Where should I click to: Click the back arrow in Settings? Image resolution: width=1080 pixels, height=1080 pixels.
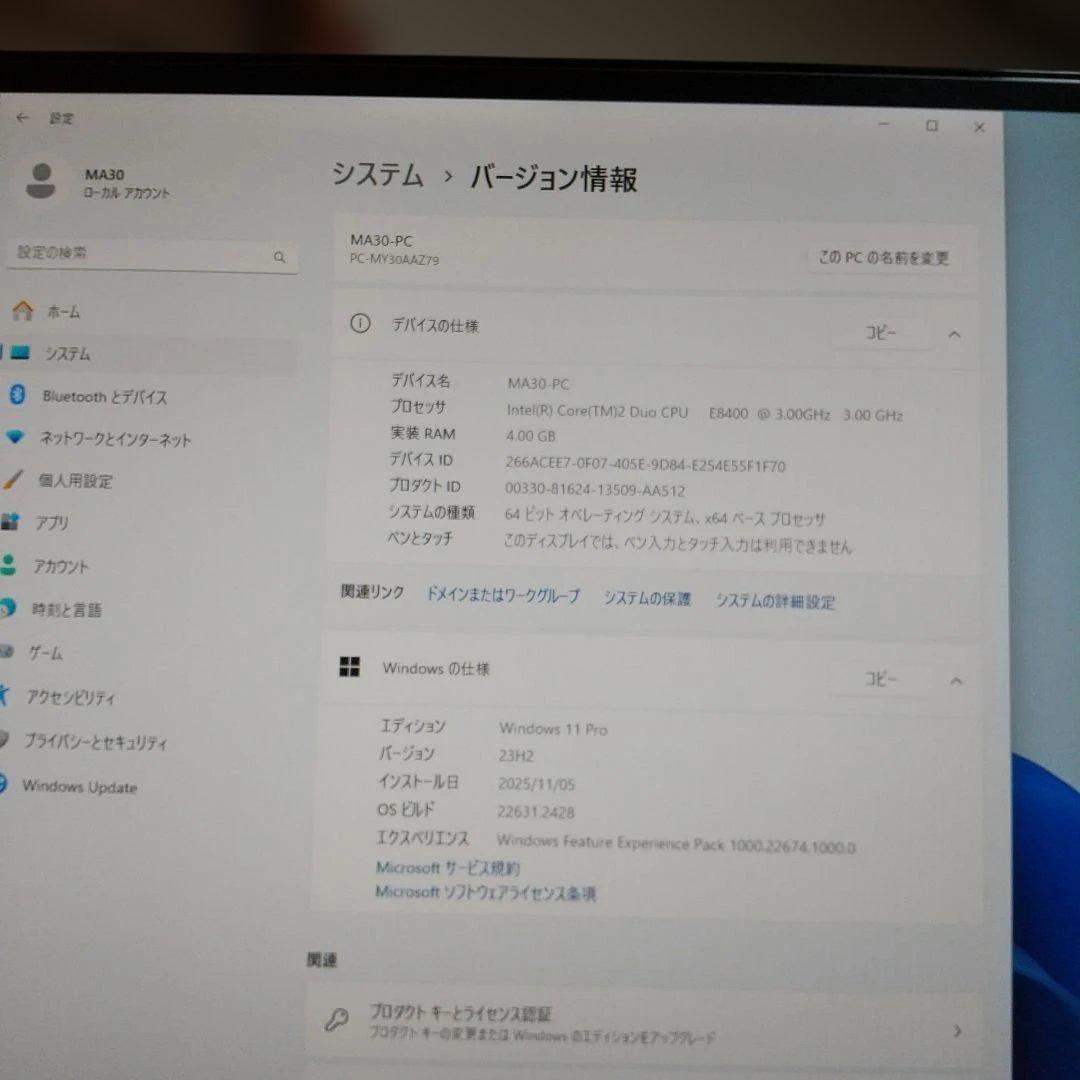pyautogui.click(x=22, y=118)
